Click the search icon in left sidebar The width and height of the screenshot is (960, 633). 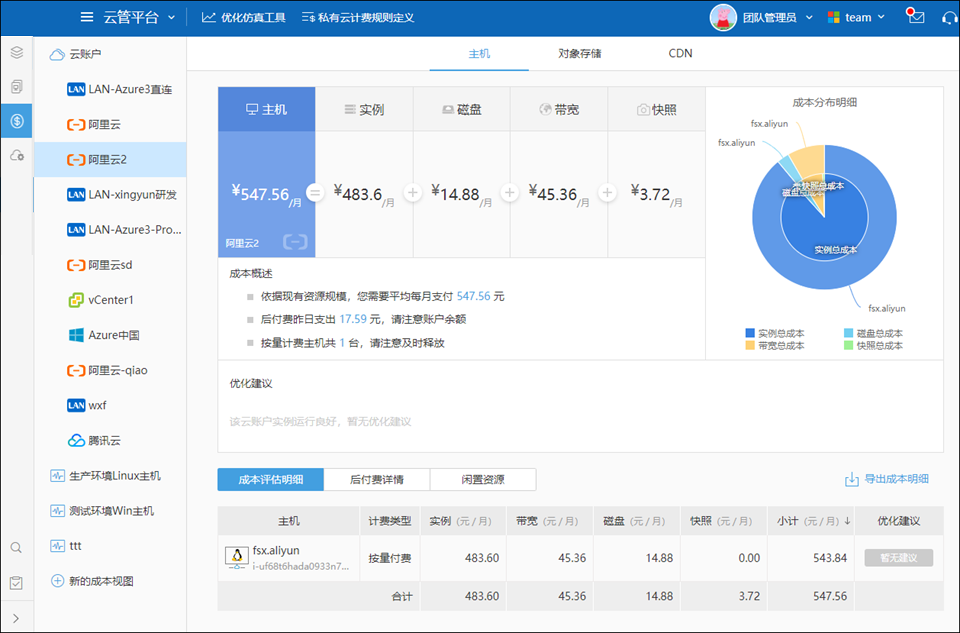click(16, 548)
